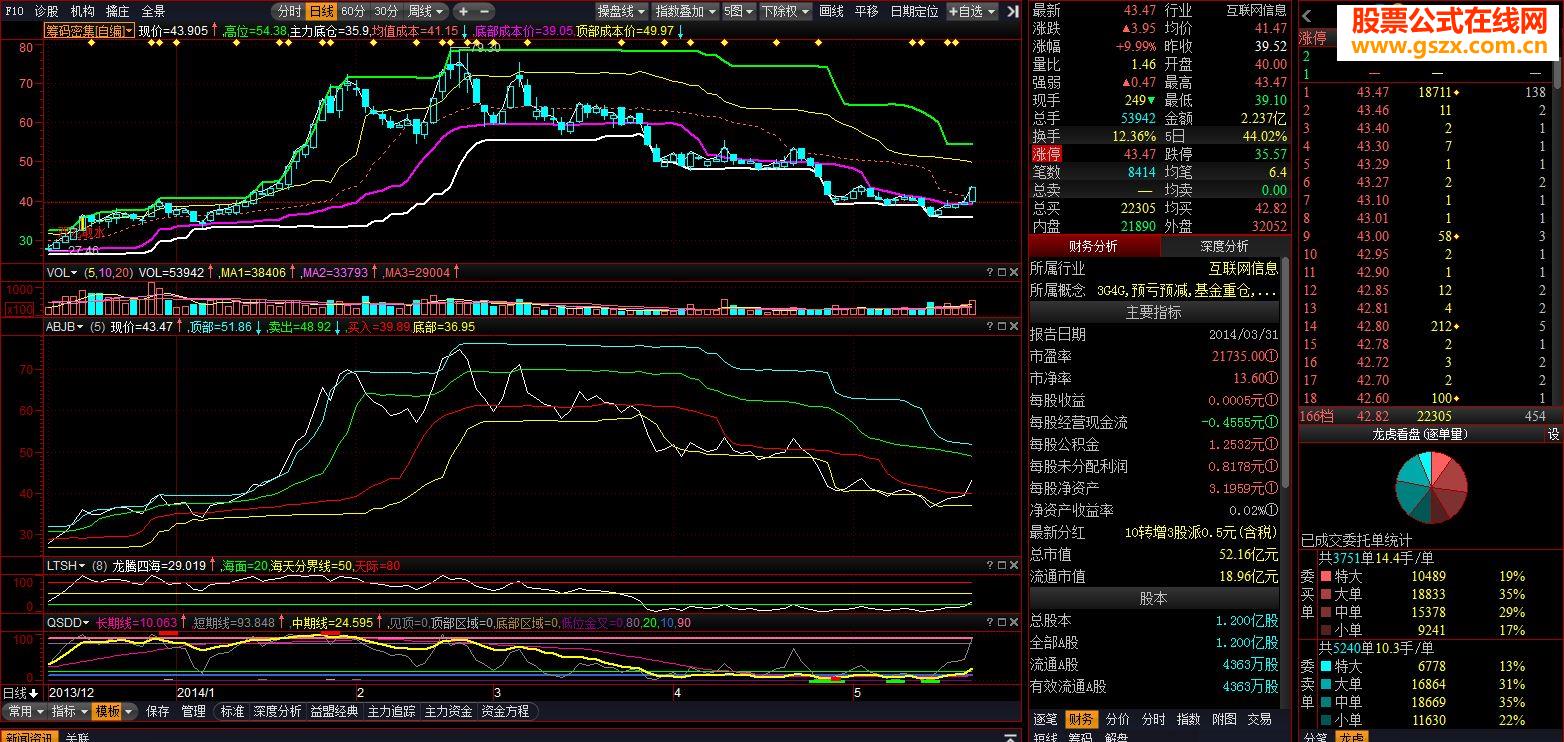Screen dimensions: 1564x742
Task: Open the 操盘线 dropdown
Action: pyautogui.click(x=622, y=11)
